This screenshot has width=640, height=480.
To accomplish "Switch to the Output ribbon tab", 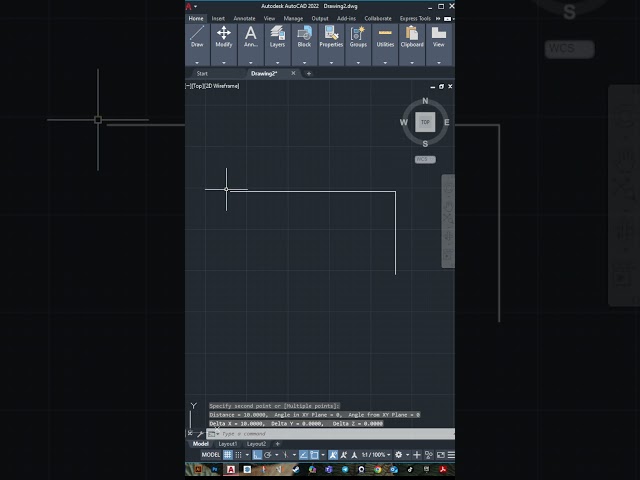I will point(320,18).
